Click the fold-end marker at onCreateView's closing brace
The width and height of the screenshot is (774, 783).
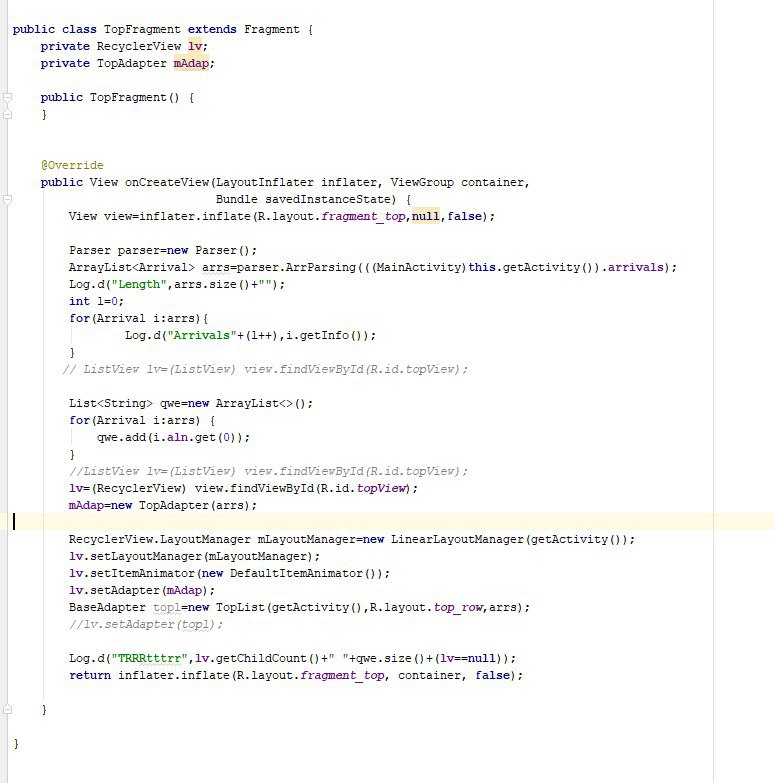tap(7, 709)
